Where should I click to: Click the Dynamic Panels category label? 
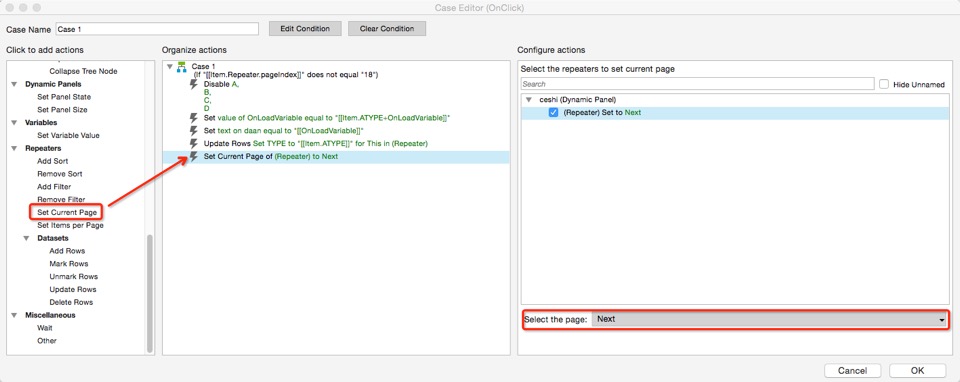click(x=53, y=84)
